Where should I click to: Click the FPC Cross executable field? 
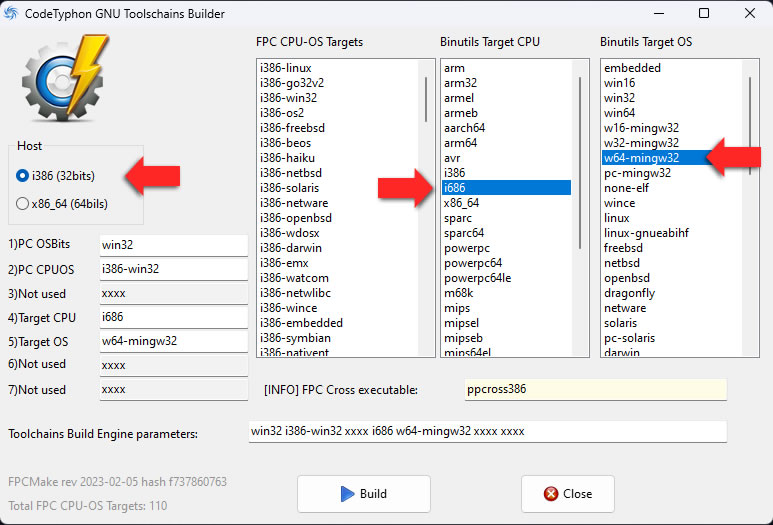[596, 389]
